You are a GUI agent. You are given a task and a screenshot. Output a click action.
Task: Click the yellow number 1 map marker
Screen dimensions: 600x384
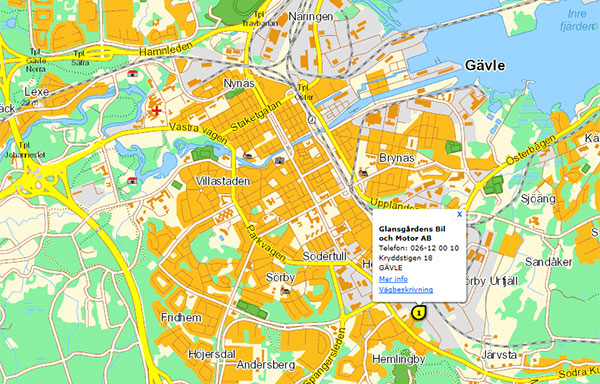[x=419, y=312]
